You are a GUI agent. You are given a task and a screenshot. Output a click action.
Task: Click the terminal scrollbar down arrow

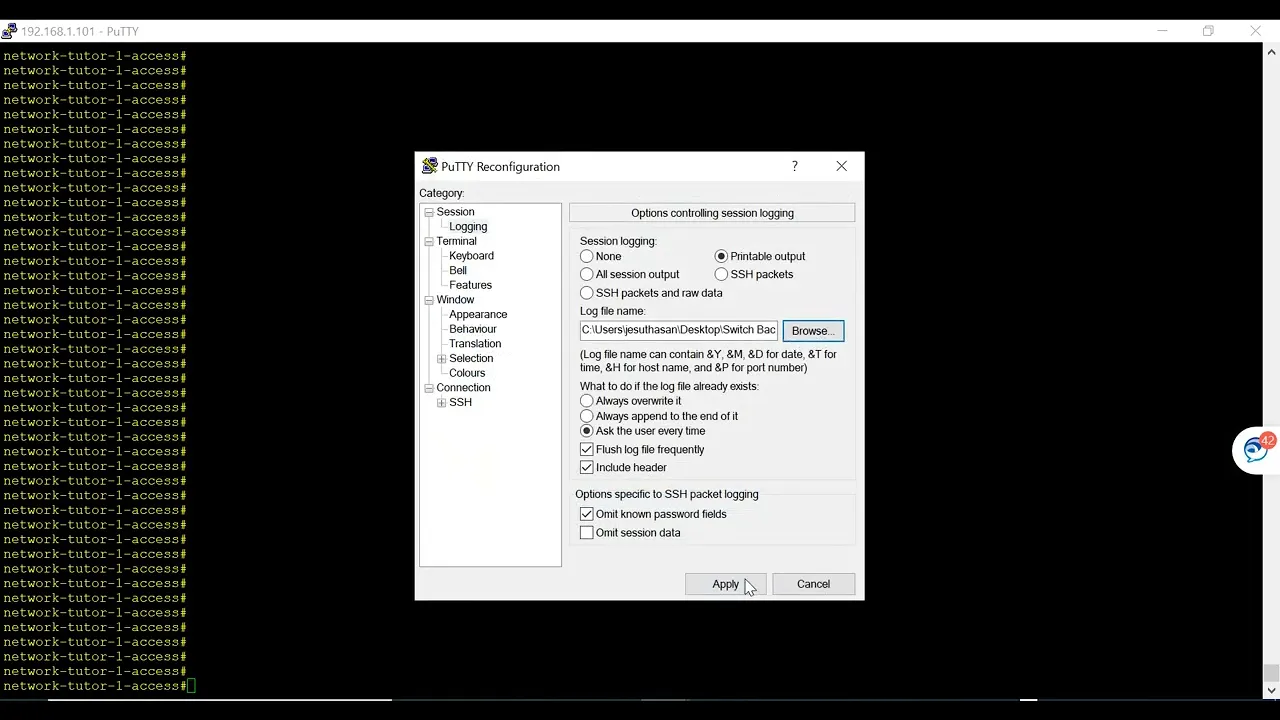tap(1271, 690)
